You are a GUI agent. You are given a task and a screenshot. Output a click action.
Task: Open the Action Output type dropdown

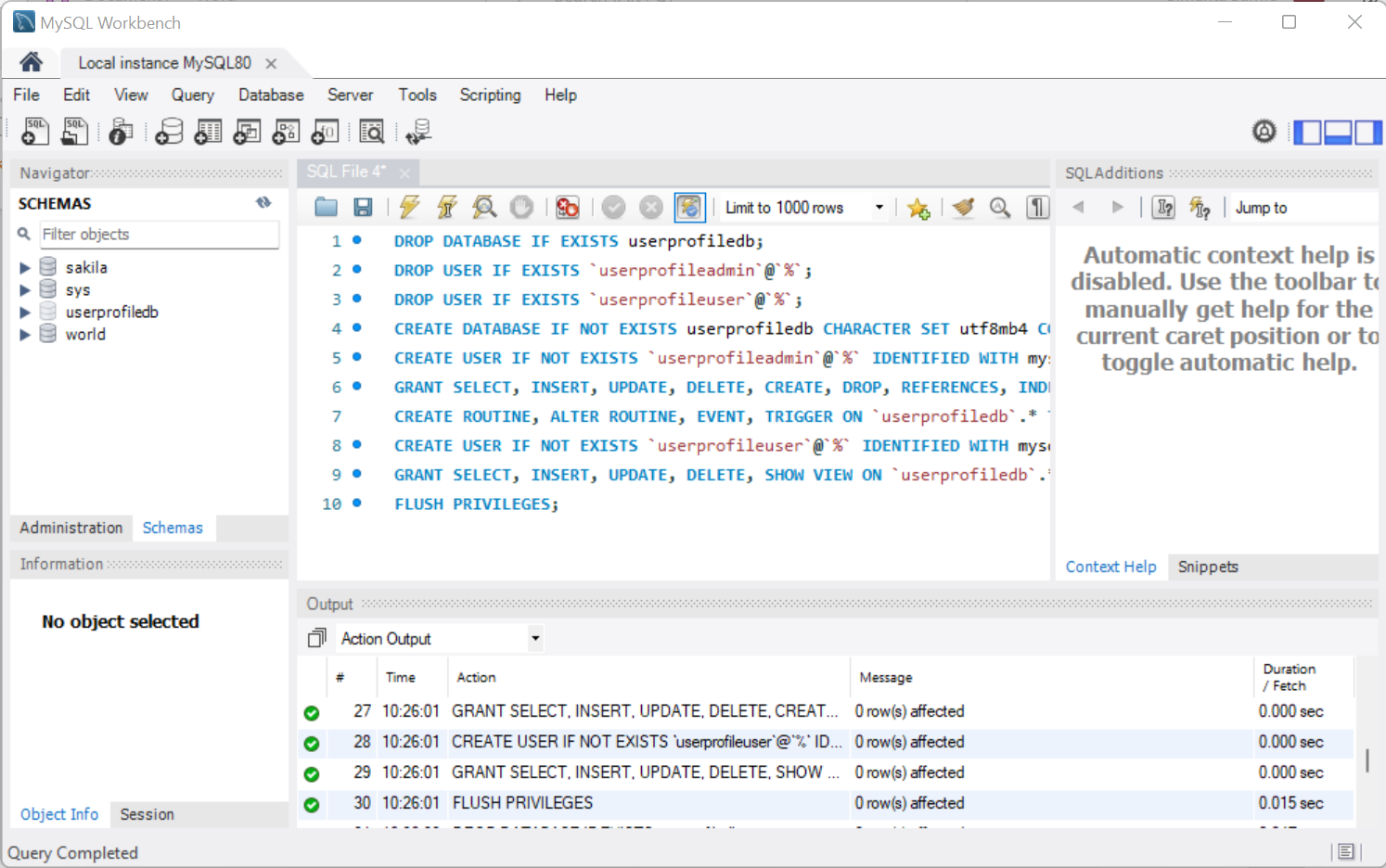tap(534, 638)
